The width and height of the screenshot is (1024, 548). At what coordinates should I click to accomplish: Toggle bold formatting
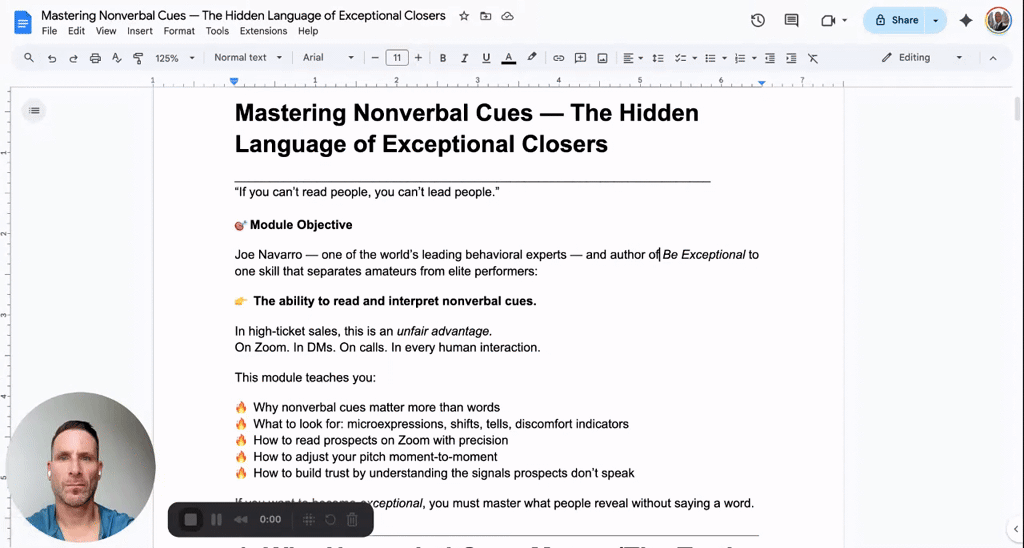pyautogui.click(x=443, y=58)
